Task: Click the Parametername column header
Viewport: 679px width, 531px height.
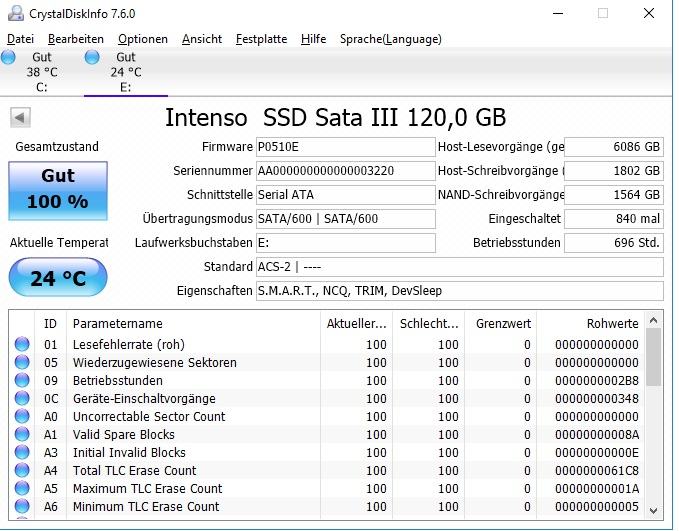Action: [193, 324]
